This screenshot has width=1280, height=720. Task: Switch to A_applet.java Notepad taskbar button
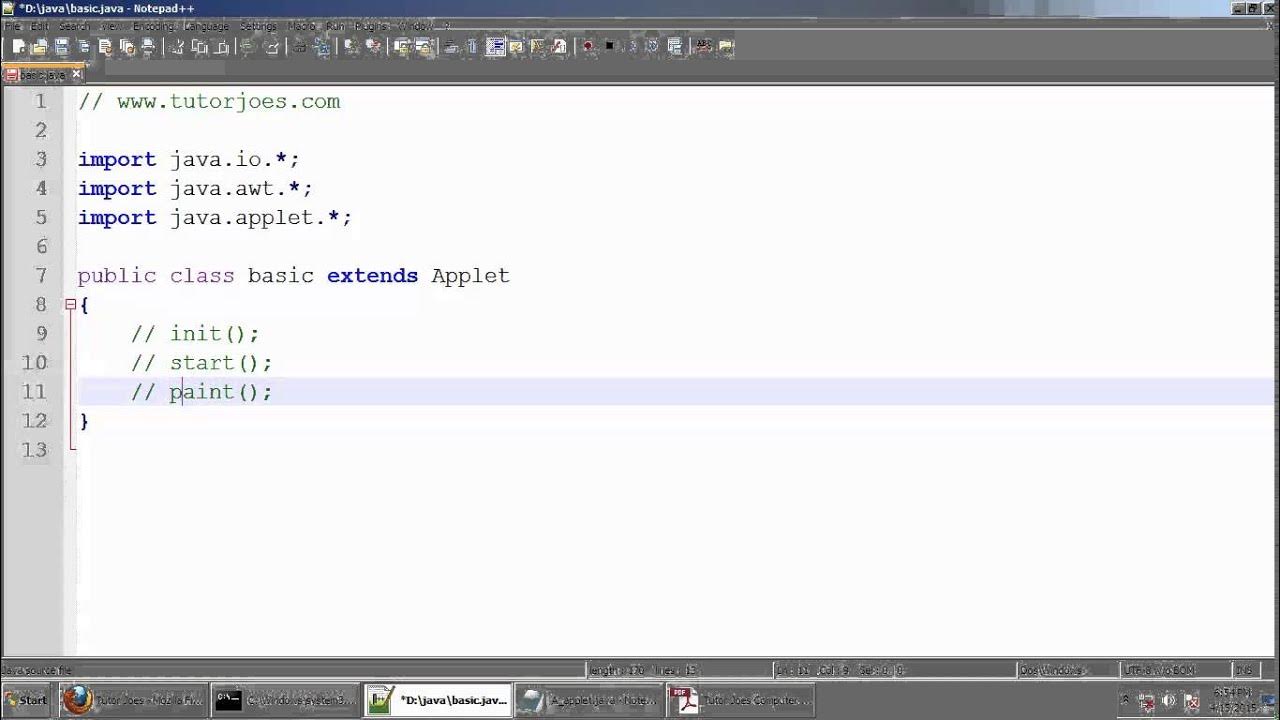pos(590,700)
